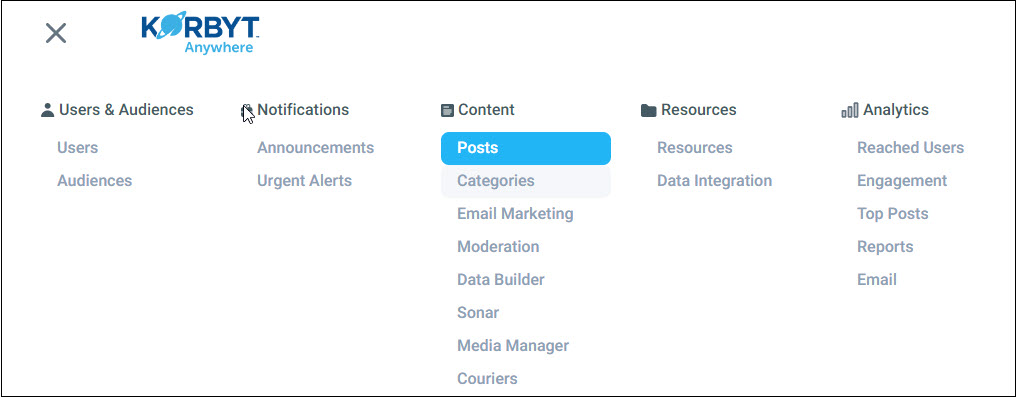Click the Notifications bell icon
The height and width of the screenshot is (397, 1016).
(x=248, y=111)
